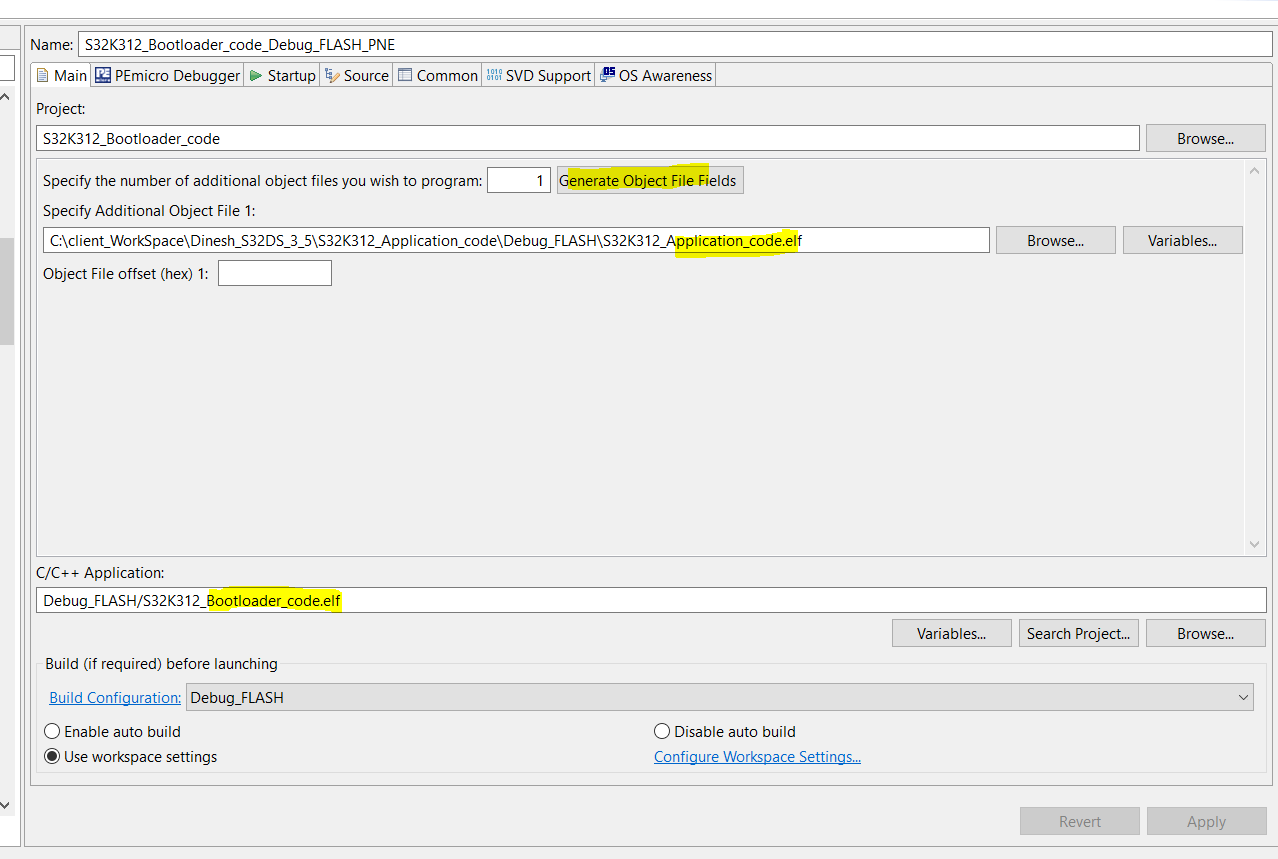The height and width of the screenshot is (859, 1278).
Task: Click the scrollbar down arrow
Action: point(1254,544)
